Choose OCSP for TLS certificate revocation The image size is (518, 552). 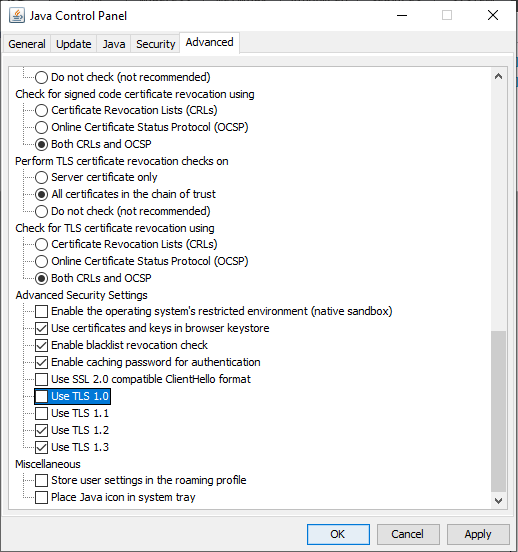point(41,261)
